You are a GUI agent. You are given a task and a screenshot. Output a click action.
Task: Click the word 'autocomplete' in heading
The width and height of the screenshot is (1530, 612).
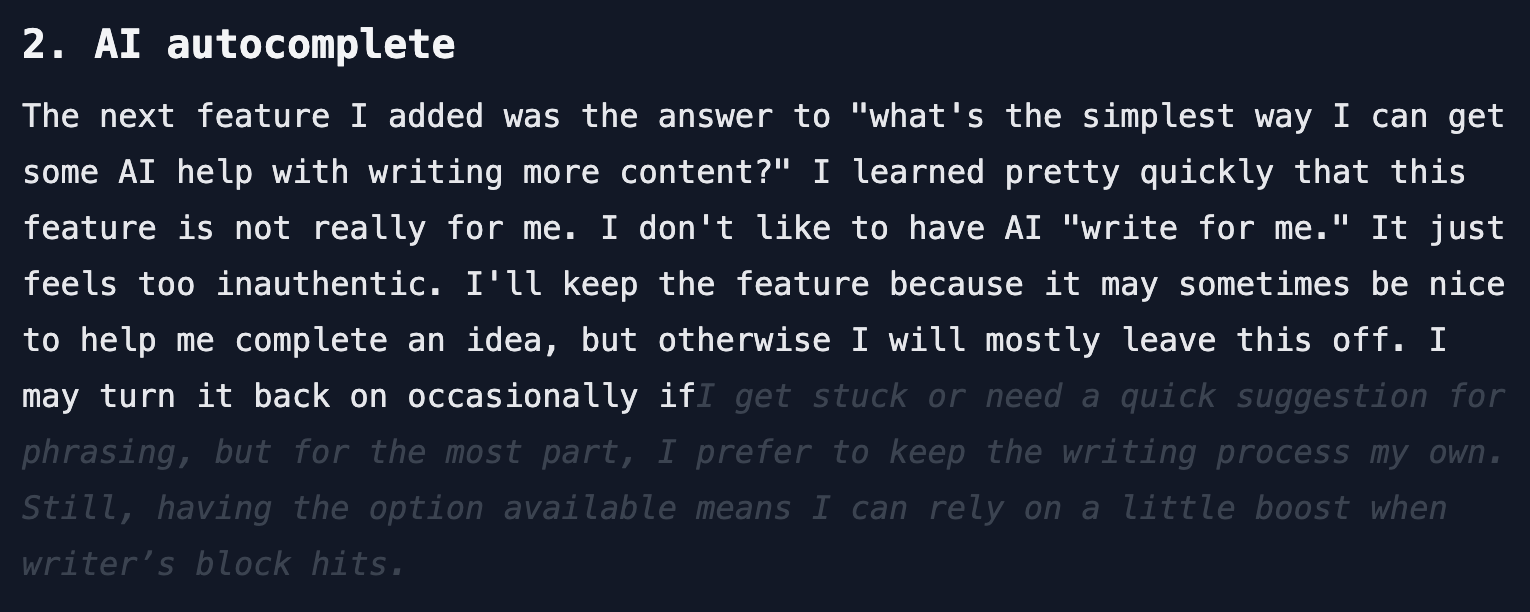click(x=311, y=45)
